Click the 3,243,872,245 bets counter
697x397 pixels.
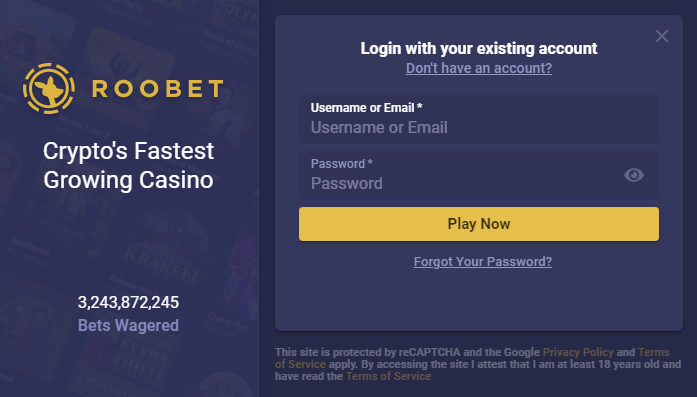(128, 302)
